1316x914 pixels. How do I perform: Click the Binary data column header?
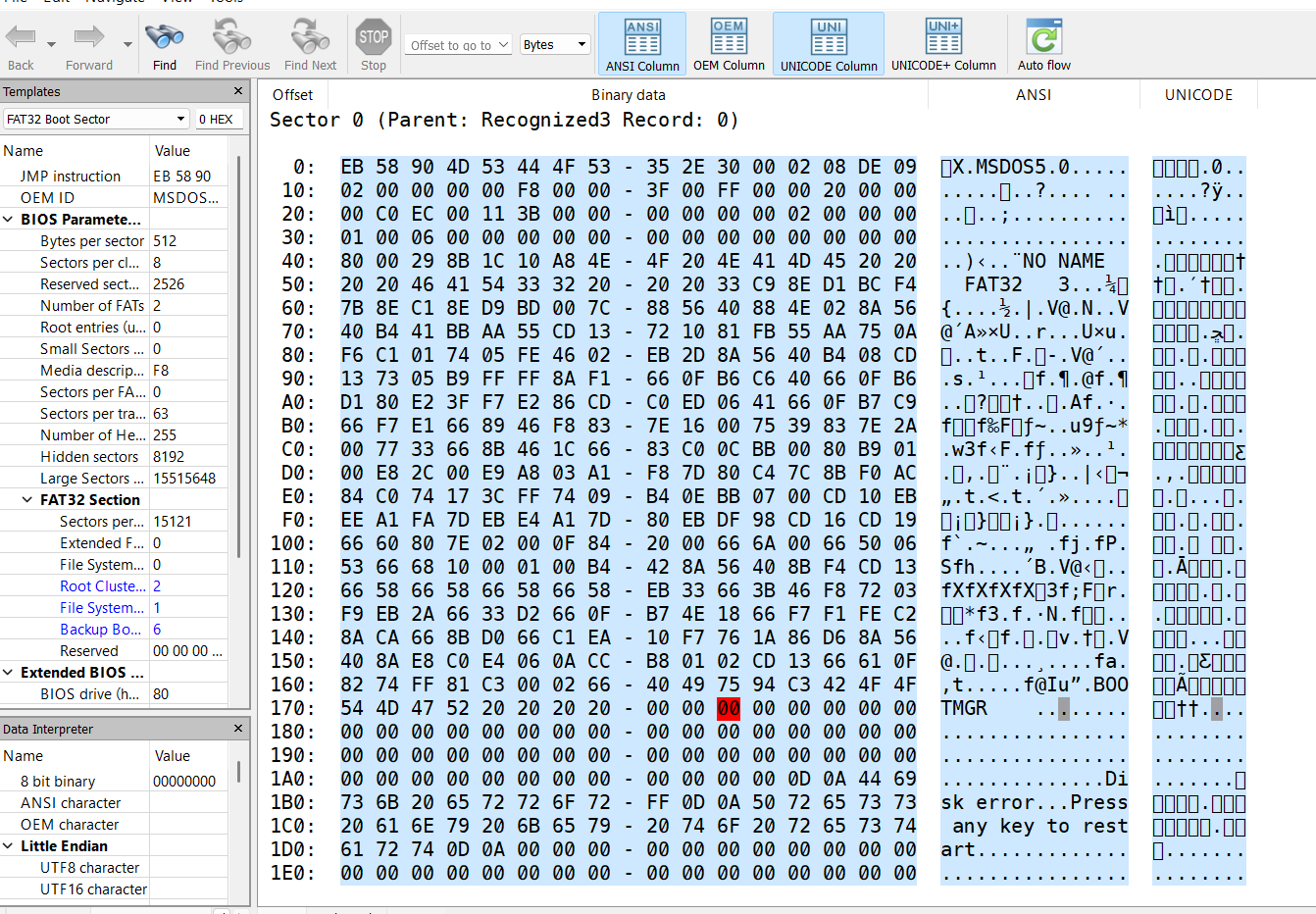(x=629, y=95)
